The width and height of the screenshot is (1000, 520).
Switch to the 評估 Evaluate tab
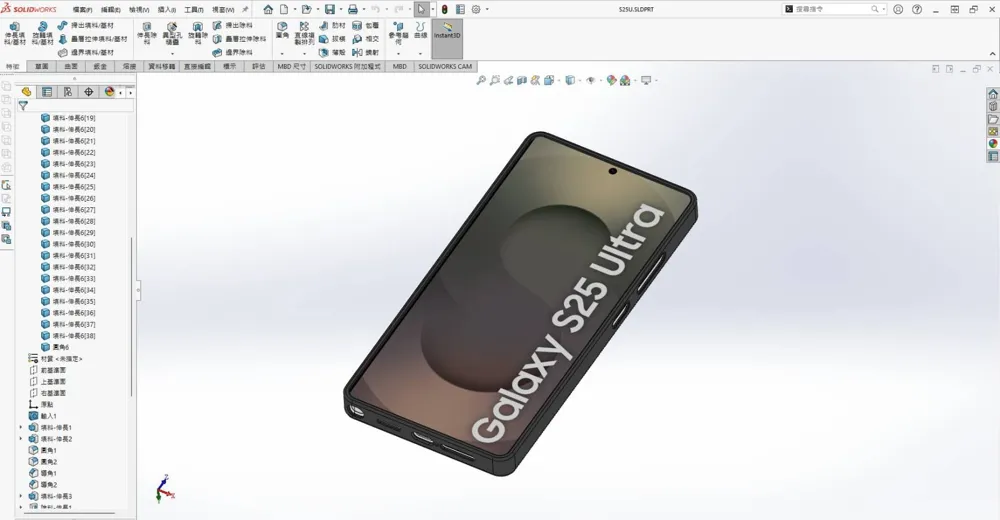click(259, 66)
